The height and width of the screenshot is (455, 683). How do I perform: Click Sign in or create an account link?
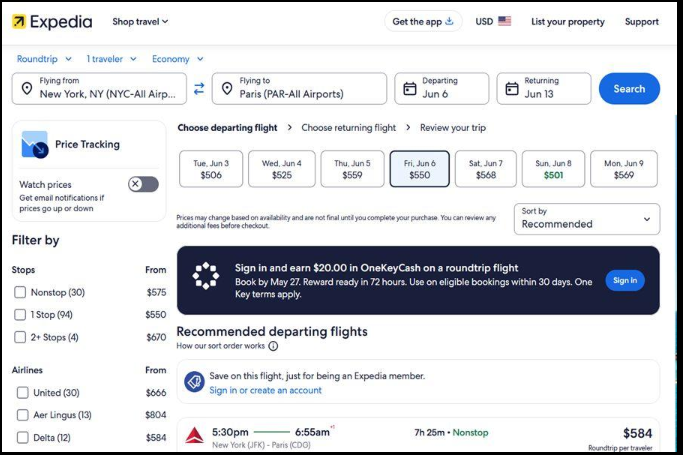(x=265, y=390)
